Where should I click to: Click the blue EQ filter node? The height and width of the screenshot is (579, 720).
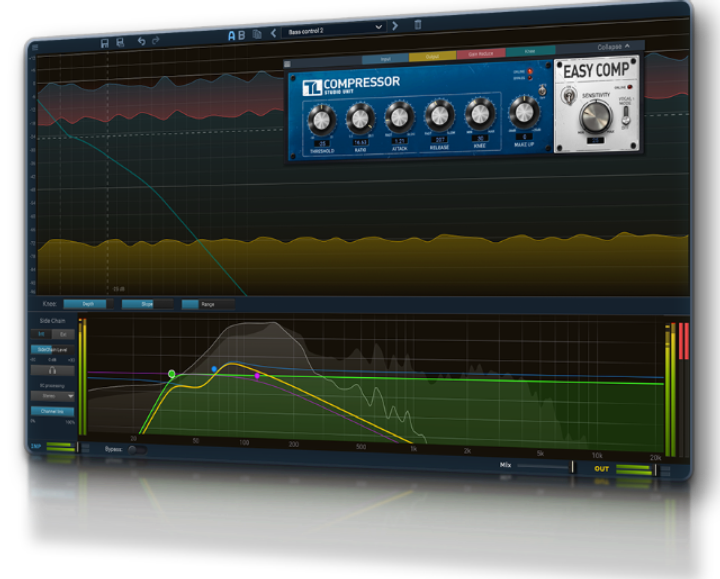(x=214, y=369)
